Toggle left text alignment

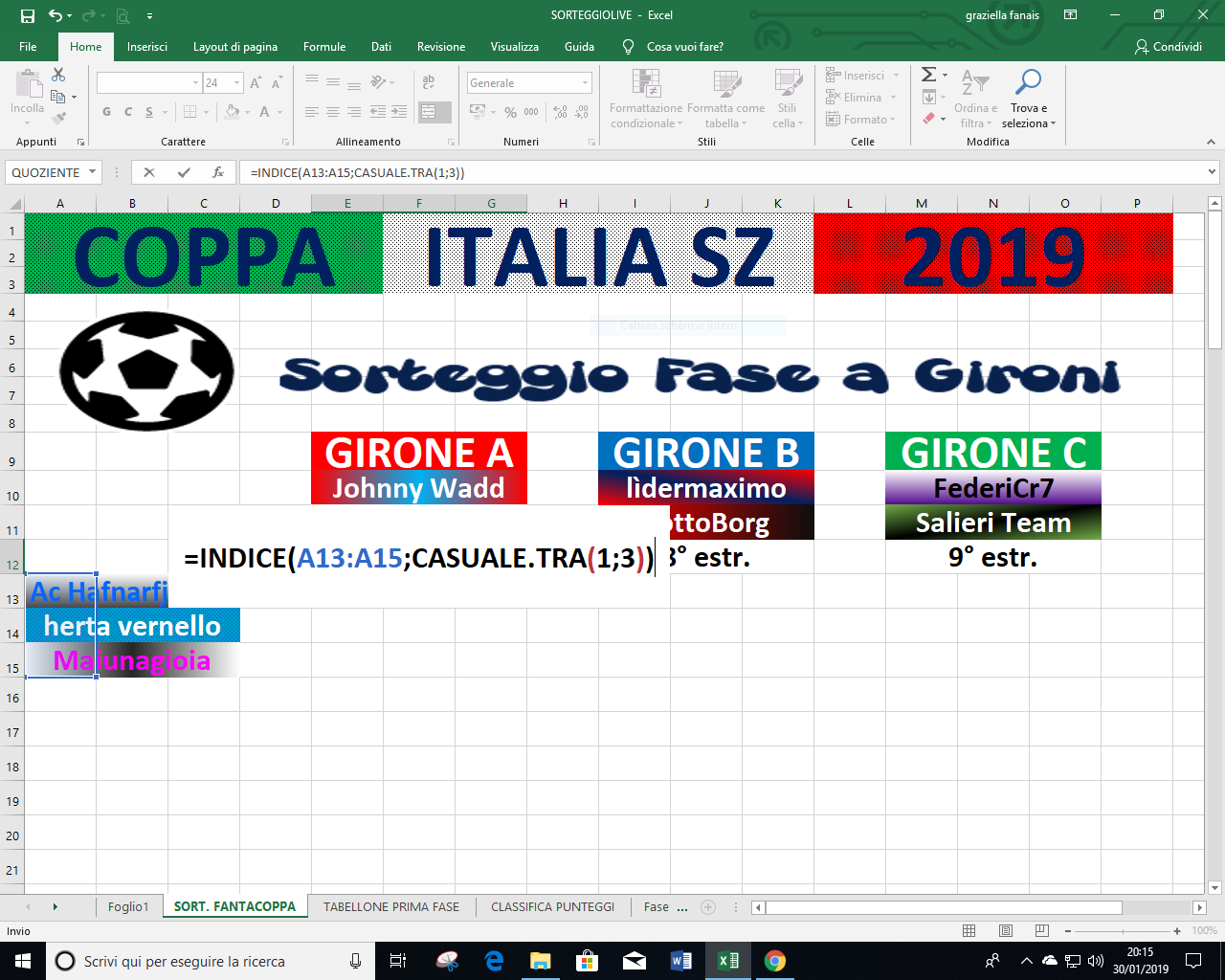click(312, 112)
